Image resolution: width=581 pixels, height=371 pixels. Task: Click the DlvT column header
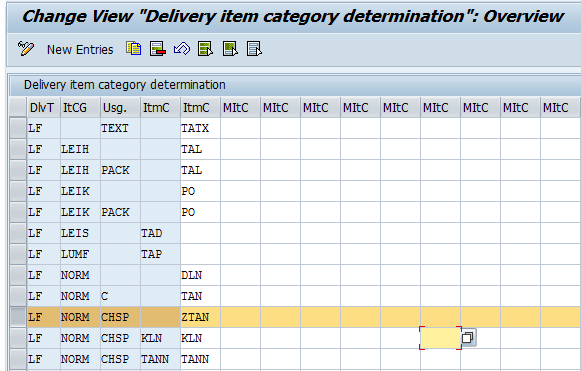click(x=43, y=107)
